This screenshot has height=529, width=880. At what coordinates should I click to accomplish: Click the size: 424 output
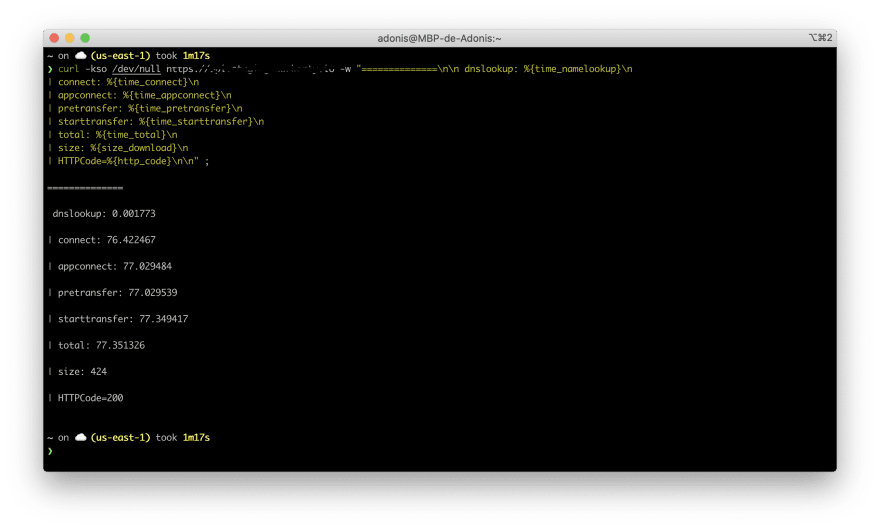point(82,371)
